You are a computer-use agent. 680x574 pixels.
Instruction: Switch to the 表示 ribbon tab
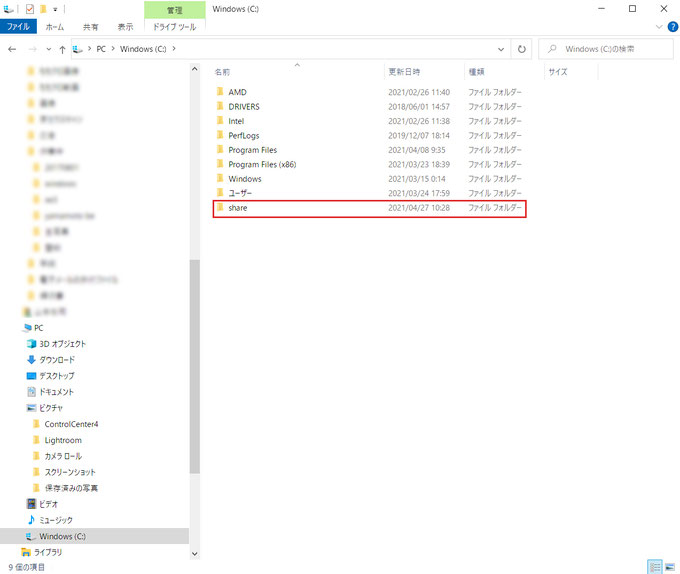(x=125, y=27)
